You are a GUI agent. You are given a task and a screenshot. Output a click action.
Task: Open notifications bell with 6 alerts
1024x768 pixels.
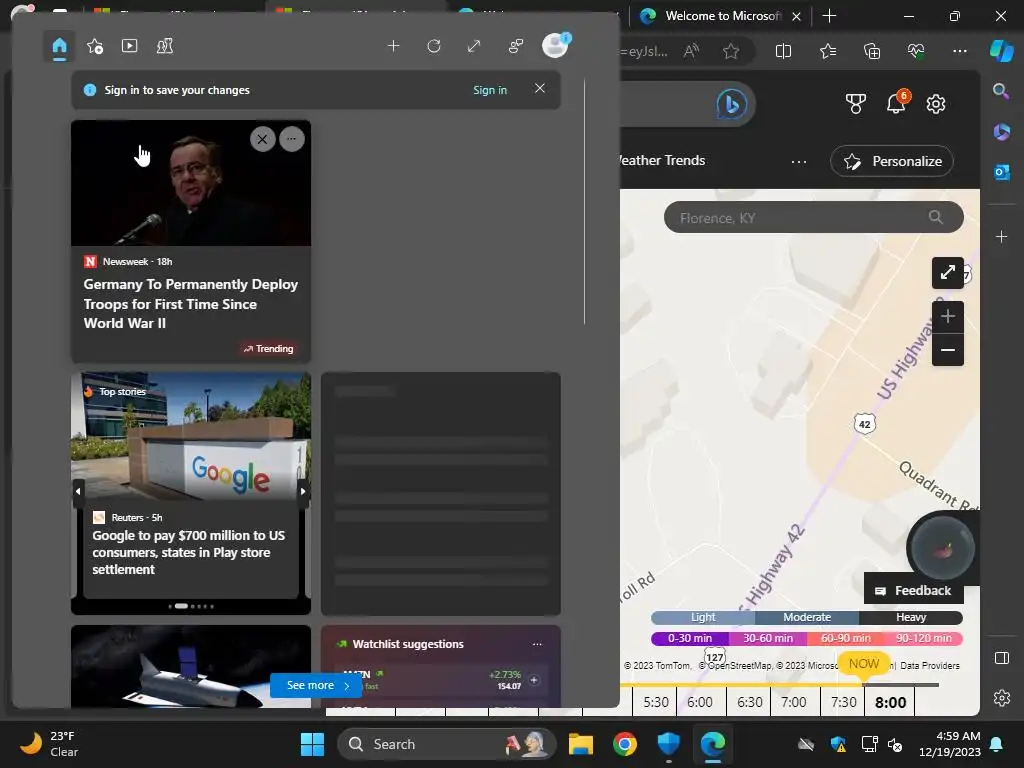click(897, 103)
